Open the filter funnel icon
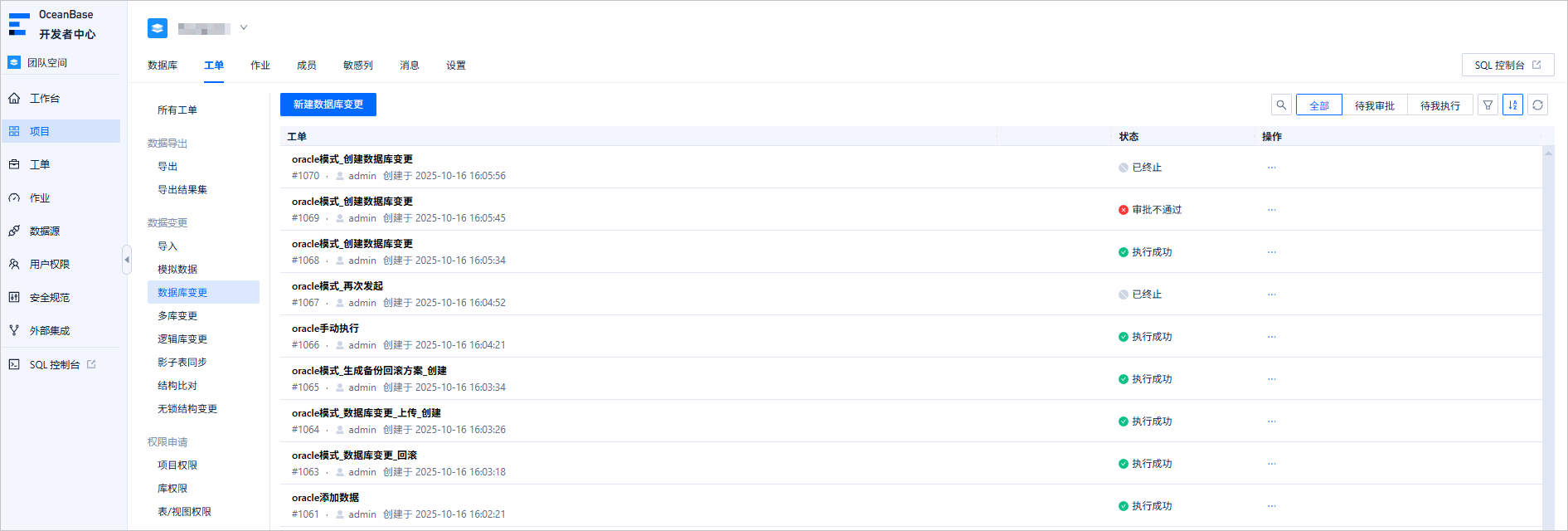This screenshot has width=1568, height=531. click(1488, 105)
